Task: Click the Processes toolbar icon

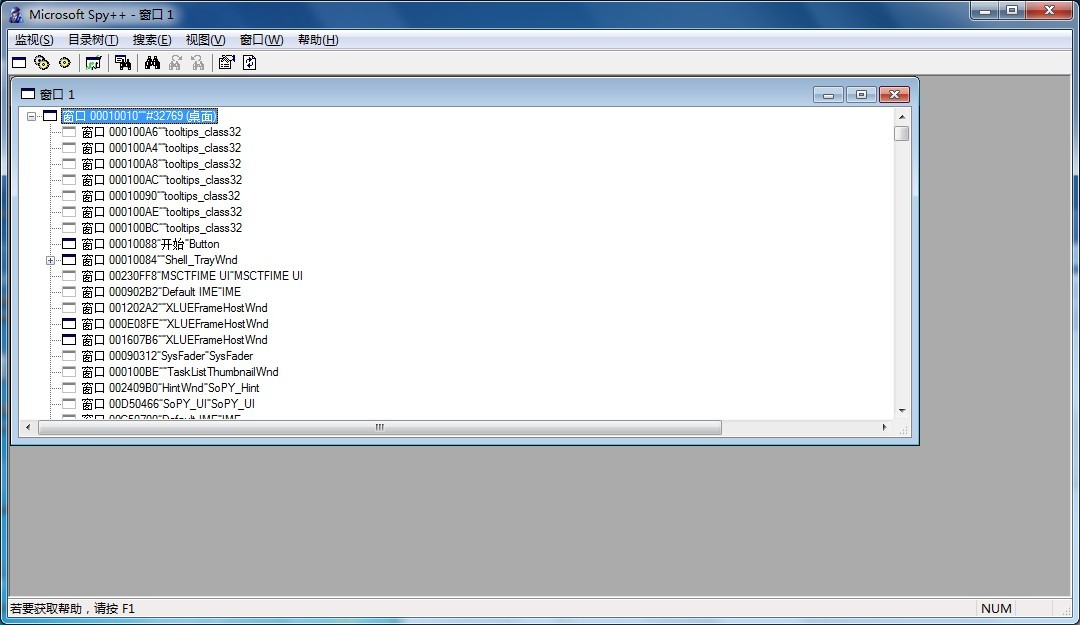Action: pos(42,63)
